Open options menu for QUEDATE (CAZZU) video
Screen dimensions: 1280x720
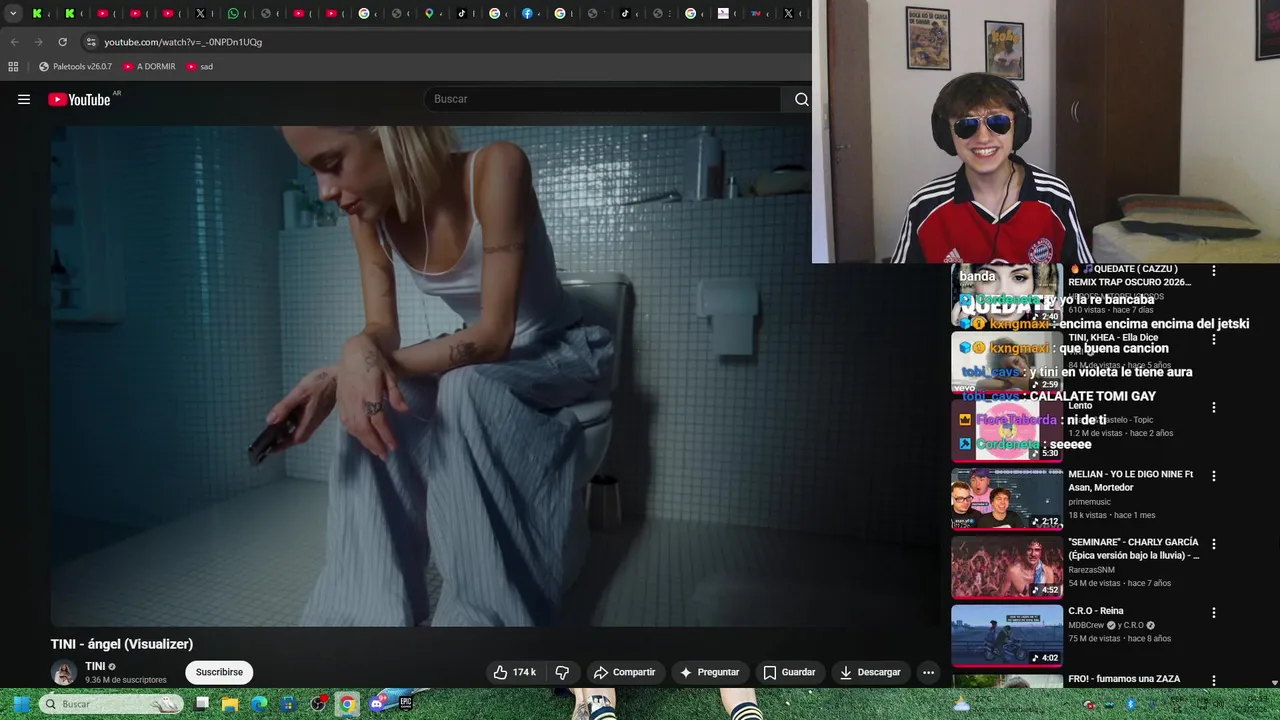pos(1214,271)
